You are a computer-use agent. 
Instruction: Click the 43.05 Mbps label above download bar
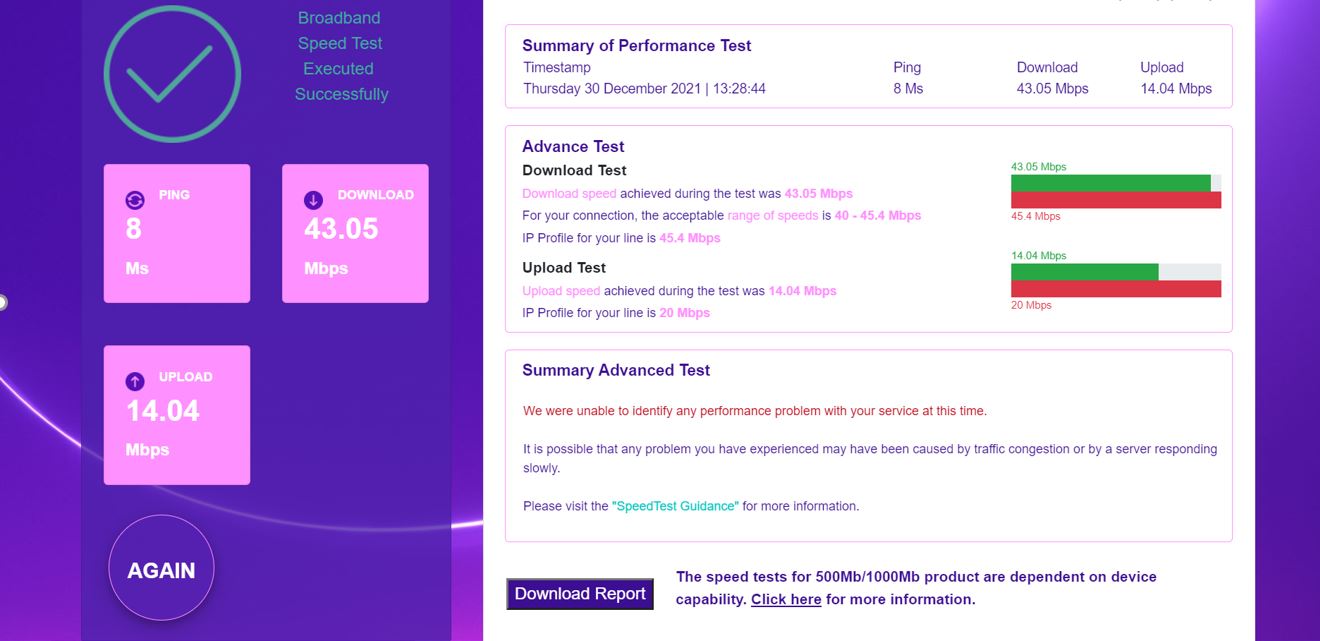(x=1040, y=167)
